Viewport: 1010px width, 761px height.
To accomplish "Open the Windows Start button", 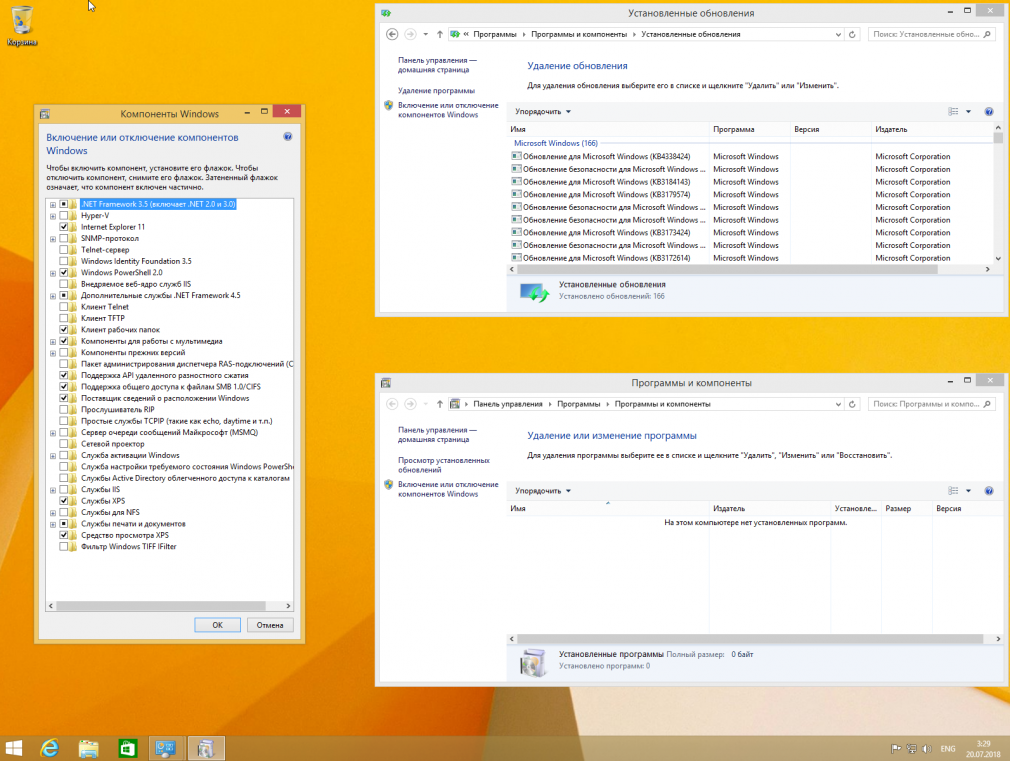I will (x=14, y=748).
